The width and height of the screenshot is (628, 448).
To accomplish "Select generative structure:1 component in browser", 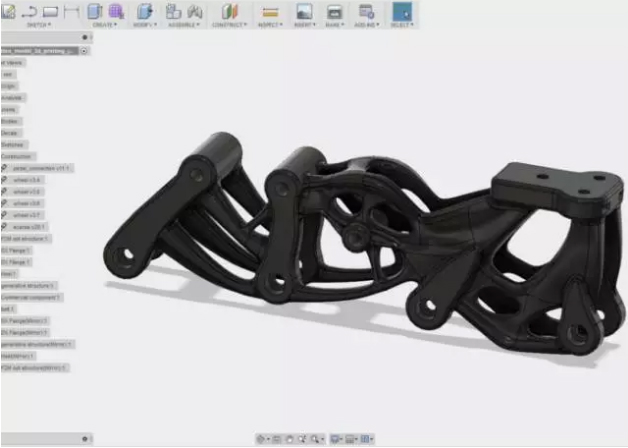I will pyautogui.click(x=30, y=285).
